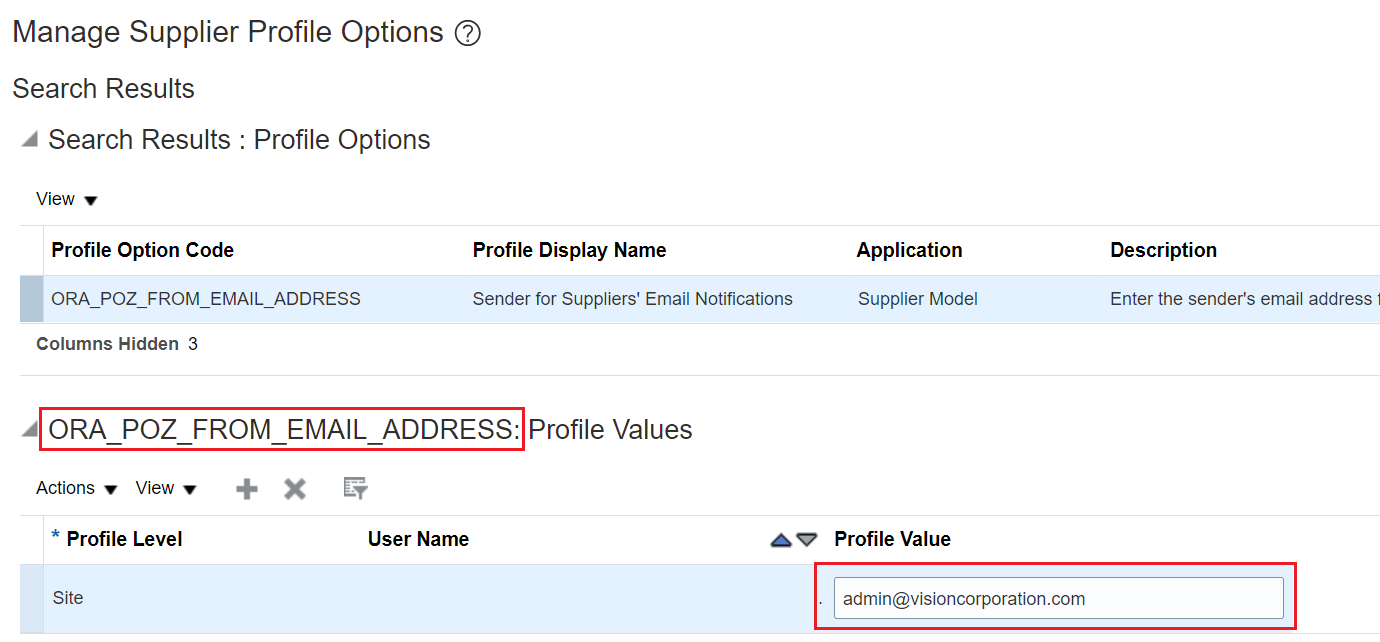Click the delete profile value X icon

coord(294,488)
